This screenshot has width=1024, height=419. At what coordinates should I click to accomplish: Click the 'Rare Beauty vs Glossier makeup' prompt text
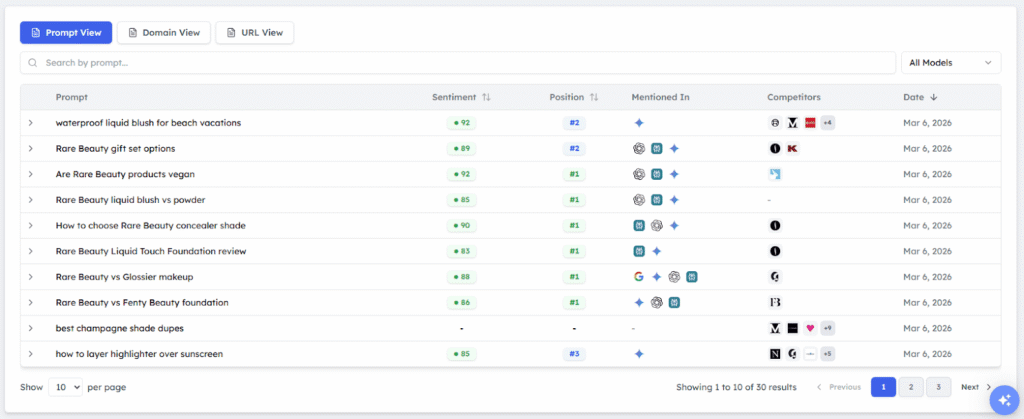click(124, 277)
